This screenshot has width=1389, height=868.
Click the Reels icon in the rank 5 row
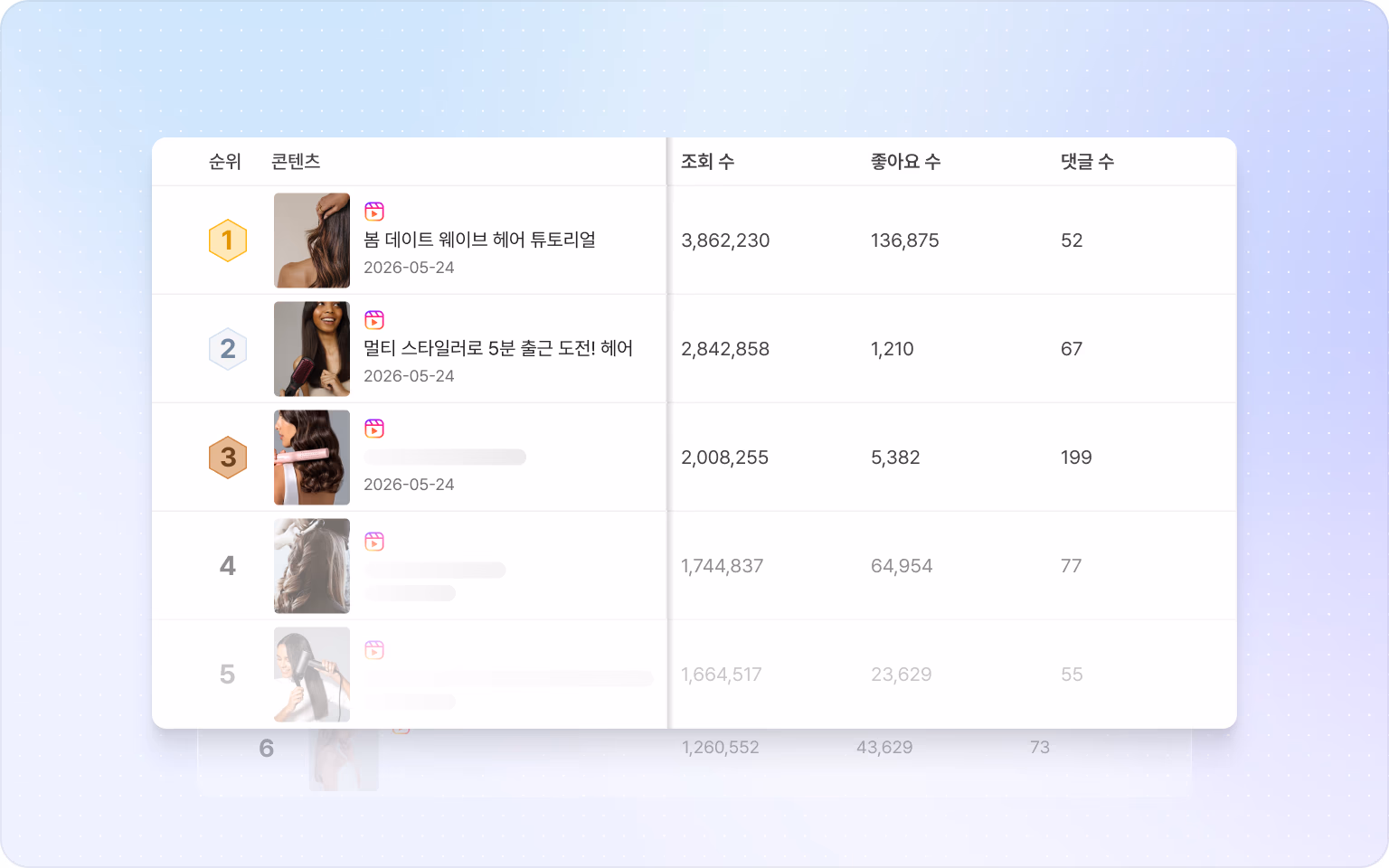374,650
